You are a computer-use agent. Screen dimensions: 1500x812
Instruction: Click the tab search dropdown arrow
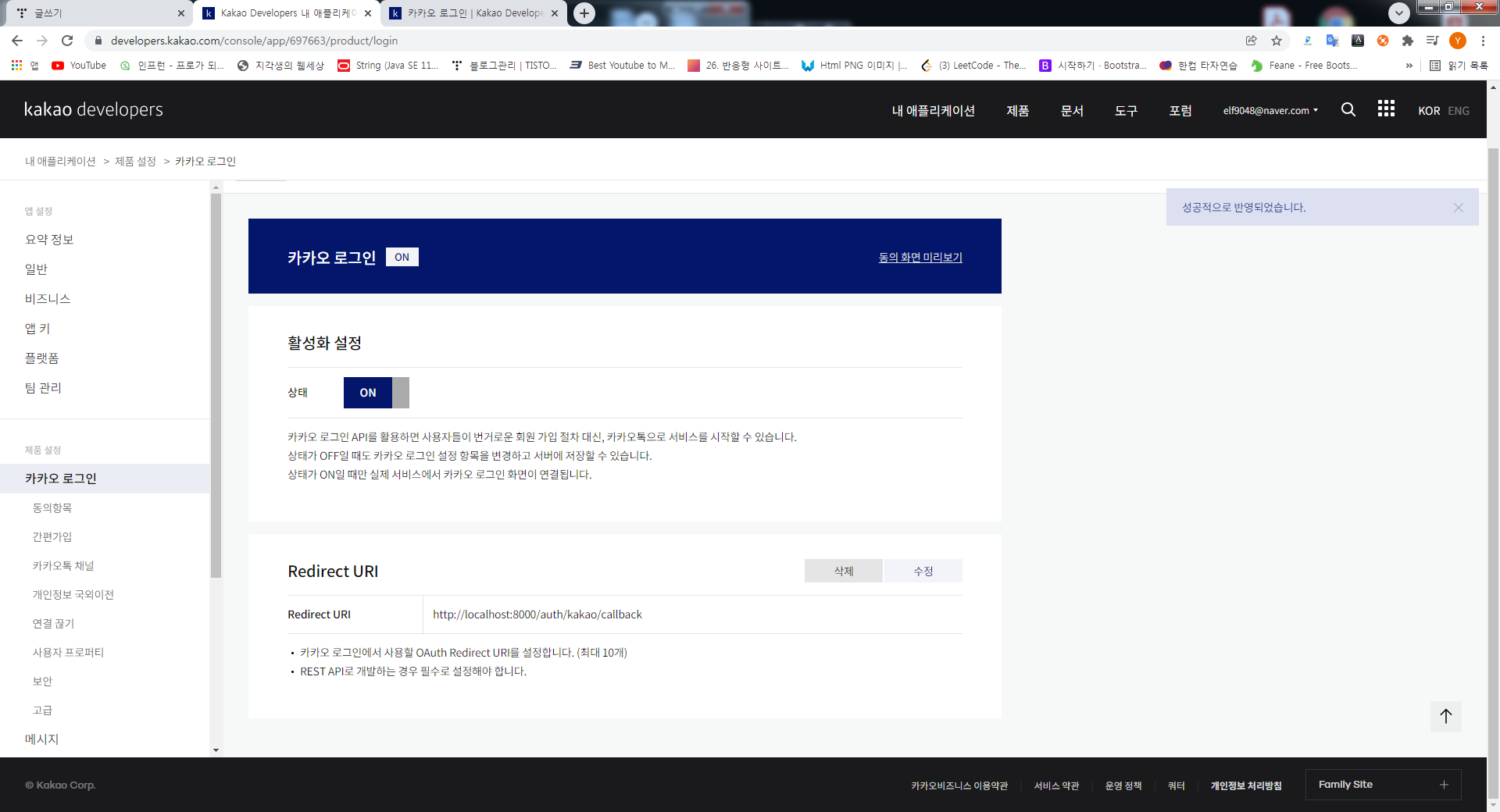coord(1399,12)
